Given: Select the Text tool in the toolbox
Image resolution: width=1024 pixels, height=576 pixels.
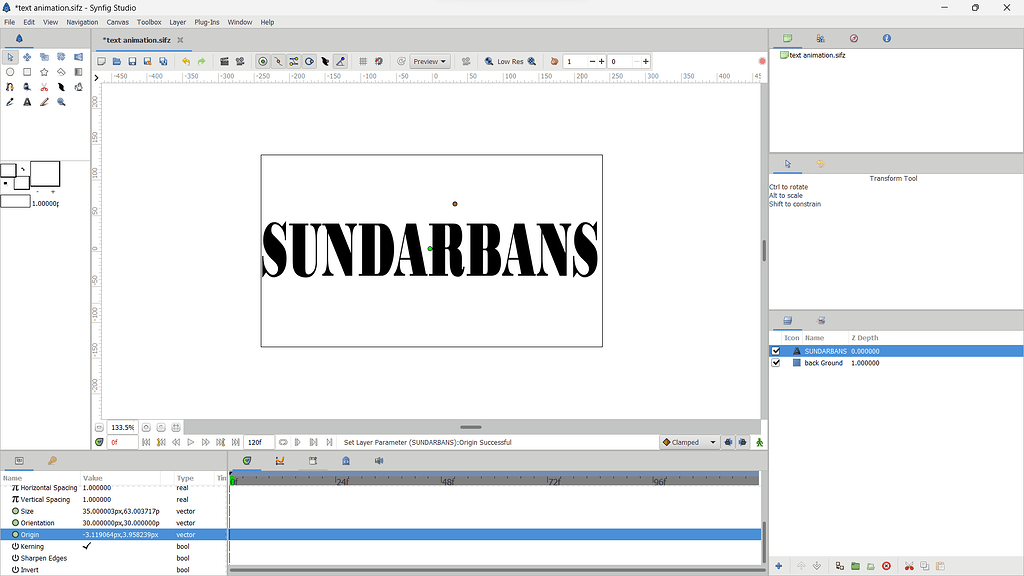Looking at the screenshot, I should coord(27,102).
